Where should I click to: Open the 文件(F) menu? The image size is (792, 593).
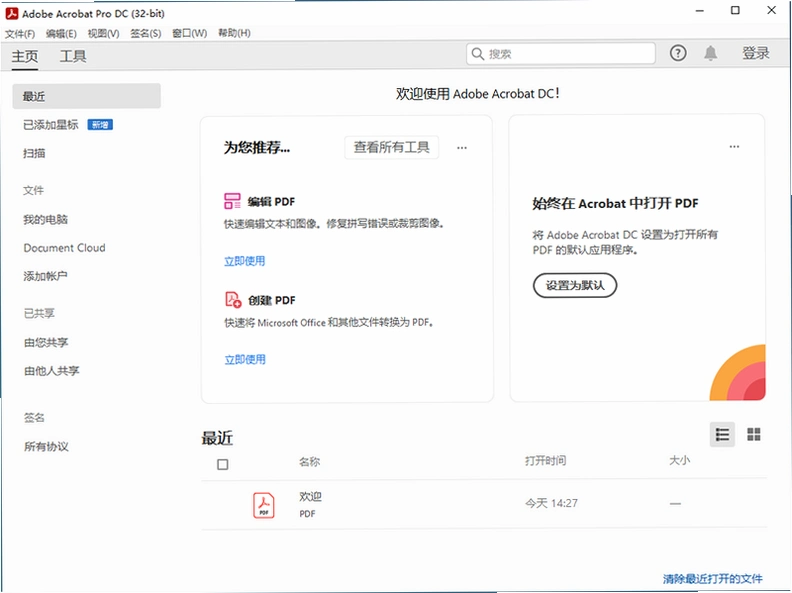point(20,33)
